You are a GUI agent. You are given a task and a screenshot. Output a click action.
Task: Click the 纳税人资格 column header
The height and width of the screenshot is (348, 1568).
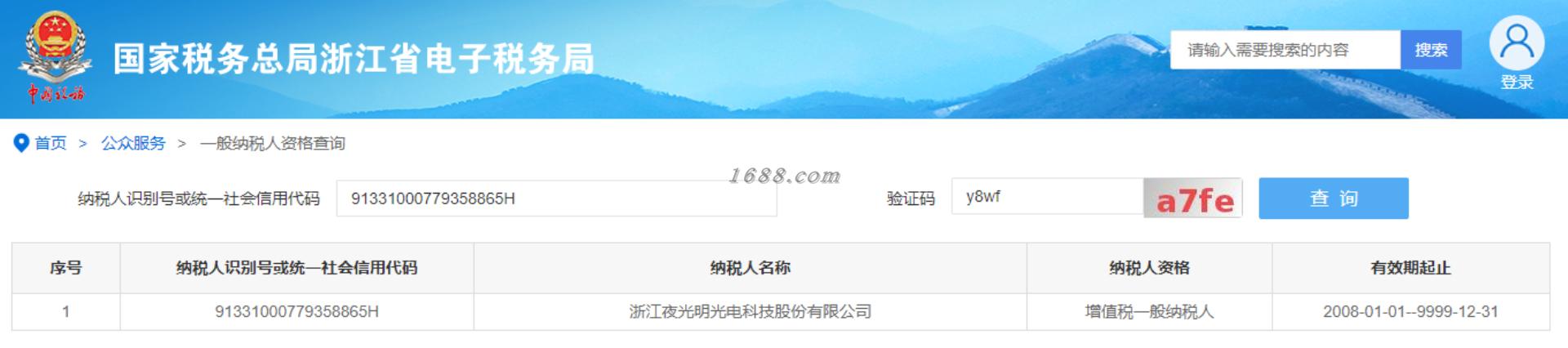tap(1149, 268)
